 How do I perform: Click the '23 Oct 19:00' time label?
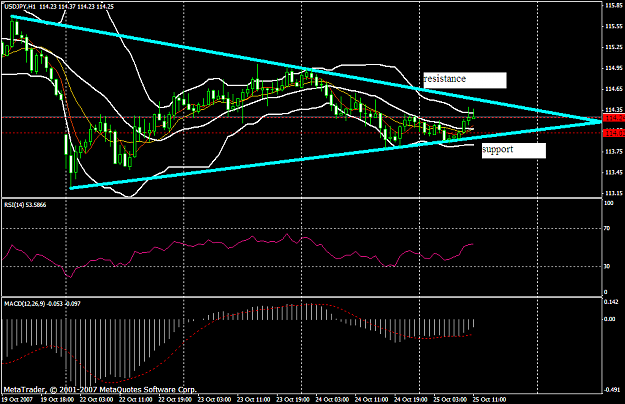tap(293, 399)
